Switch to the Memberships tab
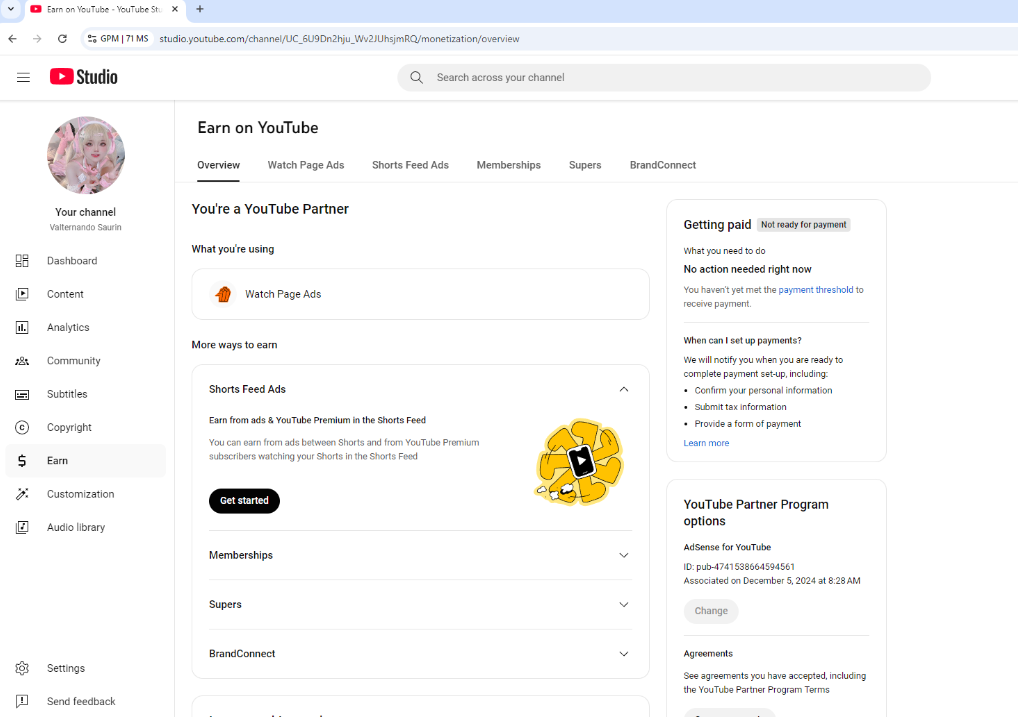 [508, 165]
